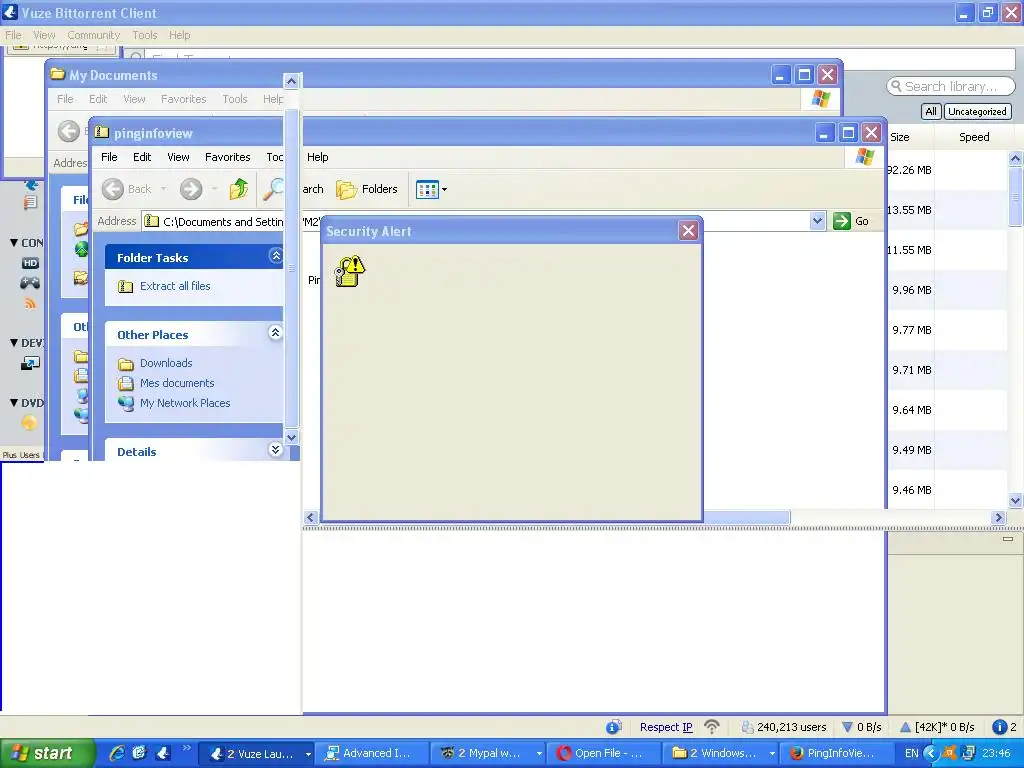1024x768 pixels.
Task: Open Help menu in Vuze menu bar
Action: pyautogui.click(x=180, y=35)
